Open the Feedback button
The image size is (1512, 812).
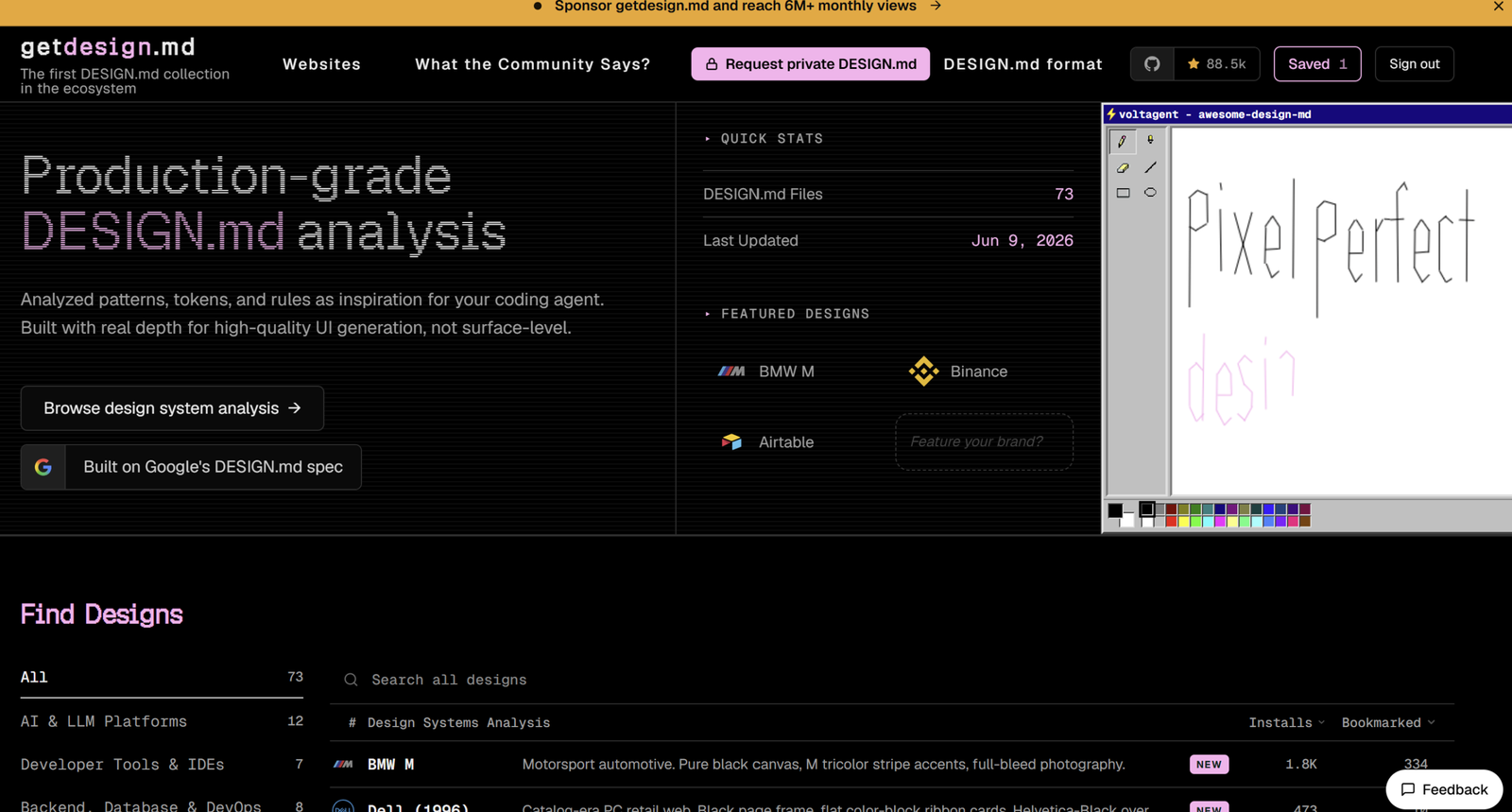pyautogui.click(x=1444, y=789)
